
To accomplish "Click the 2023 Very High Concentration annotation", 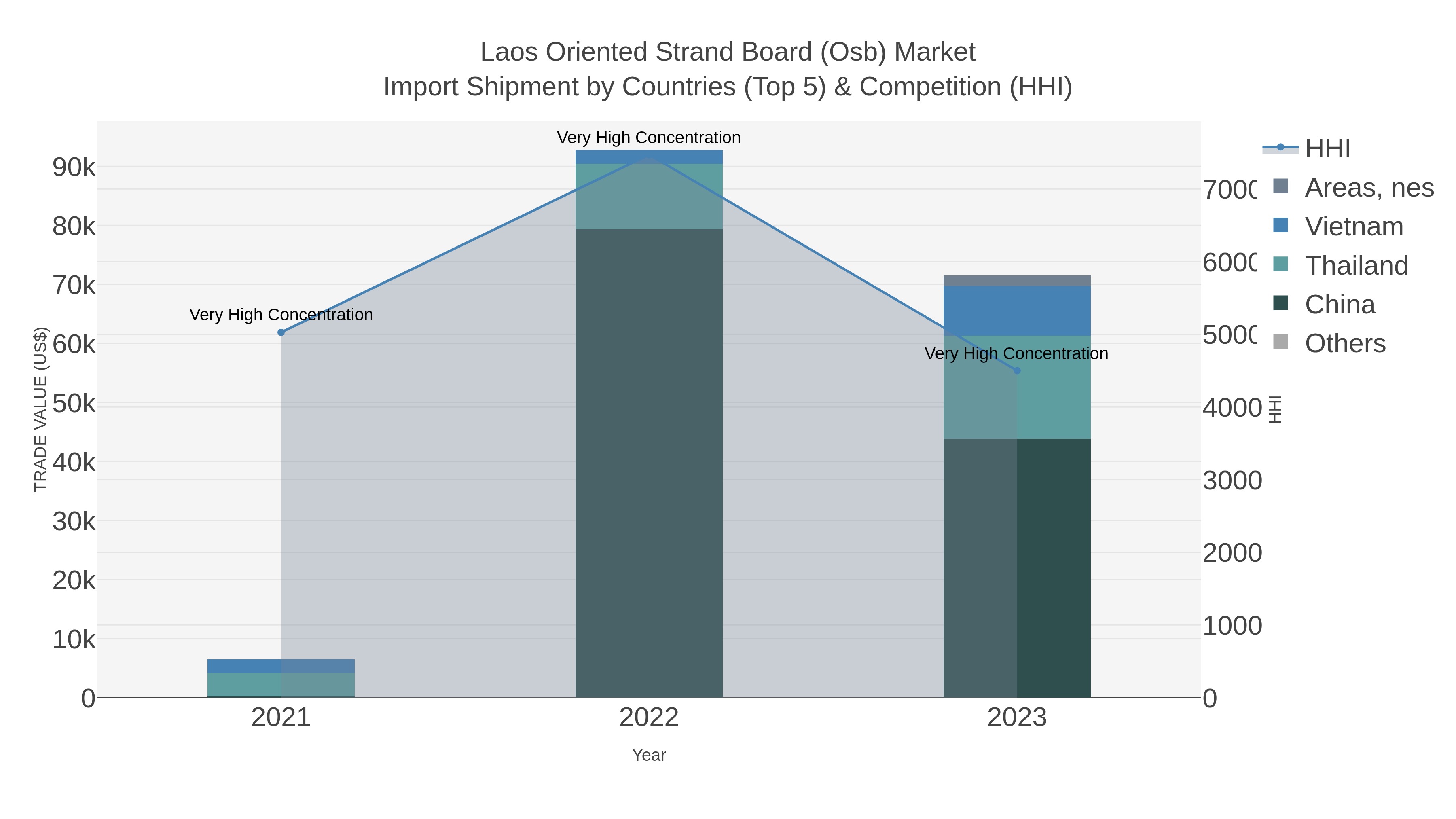I will (x=1016, y=353).
